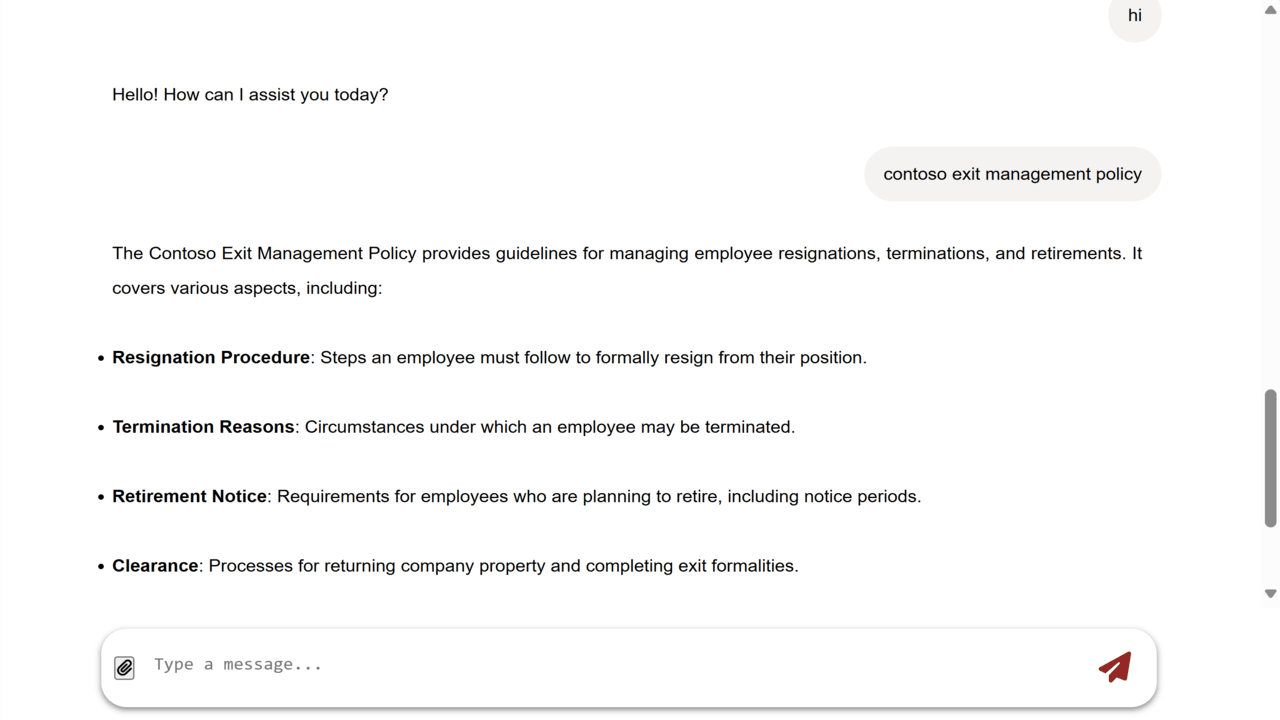
Task: Click the Clearance bold heading
Action: point(155,566)
